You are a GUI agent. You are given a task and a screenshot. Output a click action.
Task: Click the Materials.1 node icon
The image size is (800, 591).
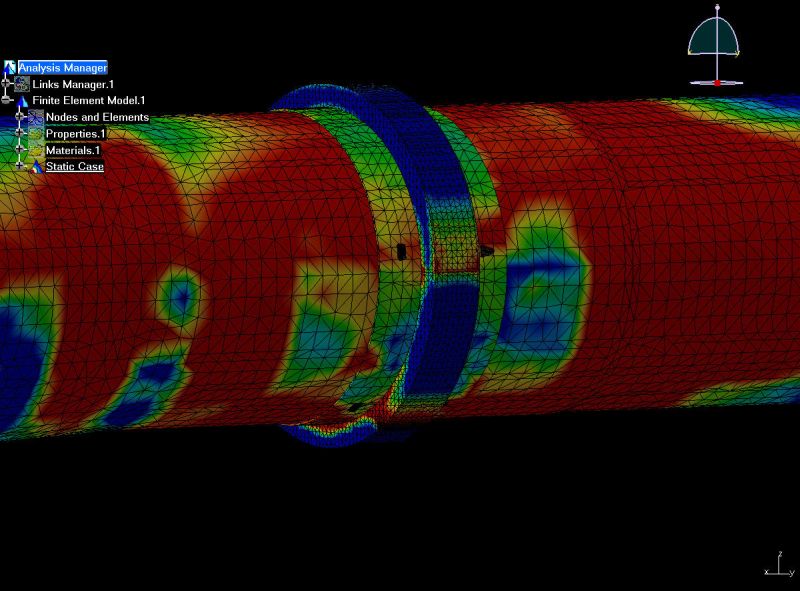pyautogui.click(x=36, y=150)
